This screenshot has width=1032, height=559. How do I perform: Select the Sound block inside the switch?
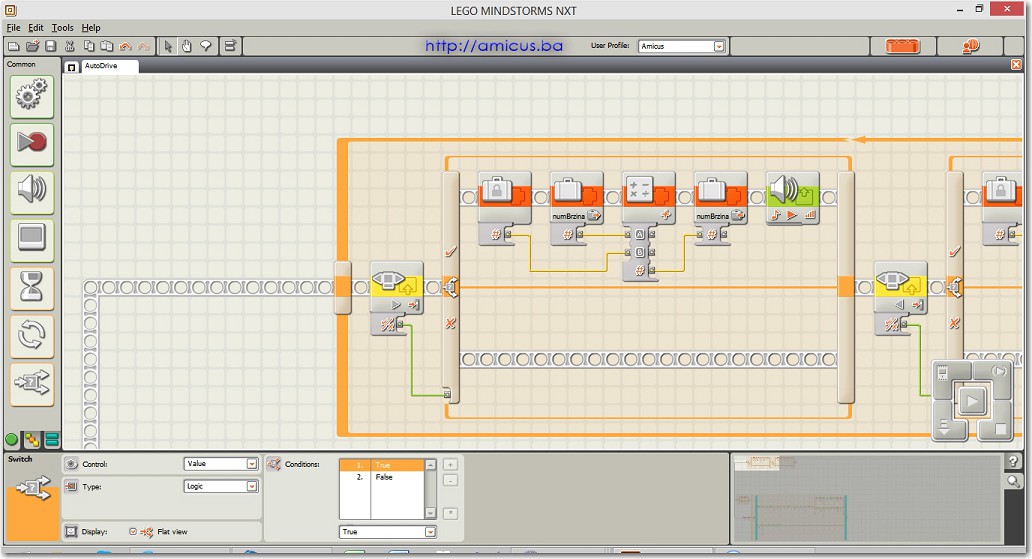792,198
